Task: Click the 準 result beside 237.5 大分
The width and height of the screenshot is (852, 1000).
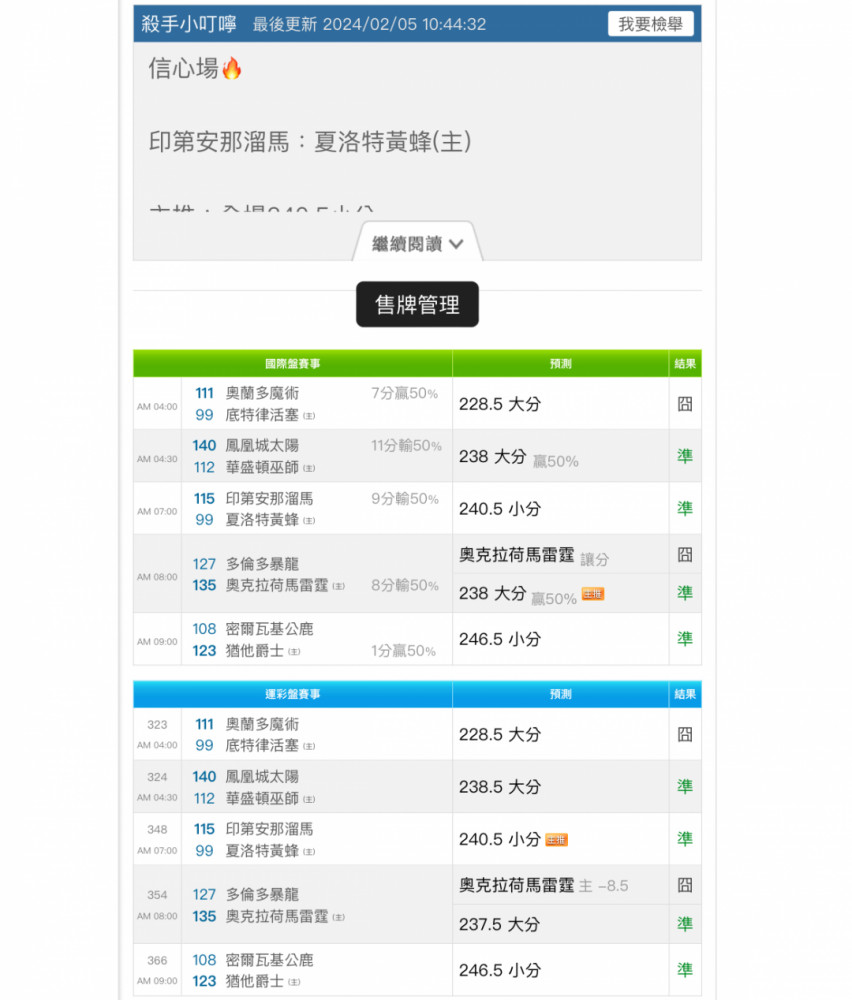Action: point(684,923)
